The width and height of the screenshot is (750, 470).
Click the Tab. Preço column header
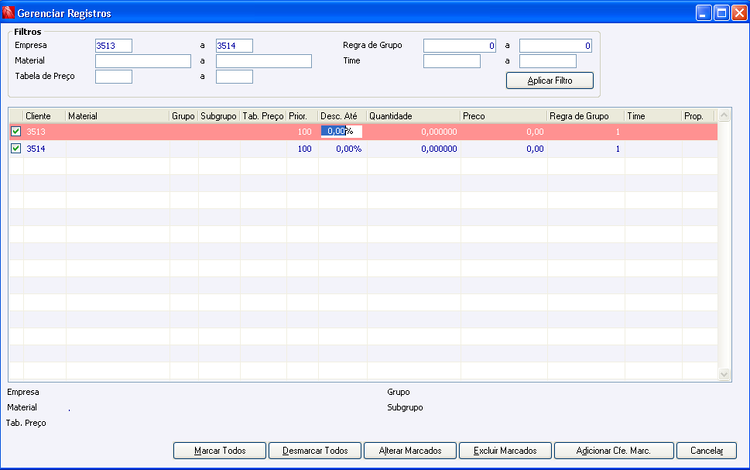[263, 116]
